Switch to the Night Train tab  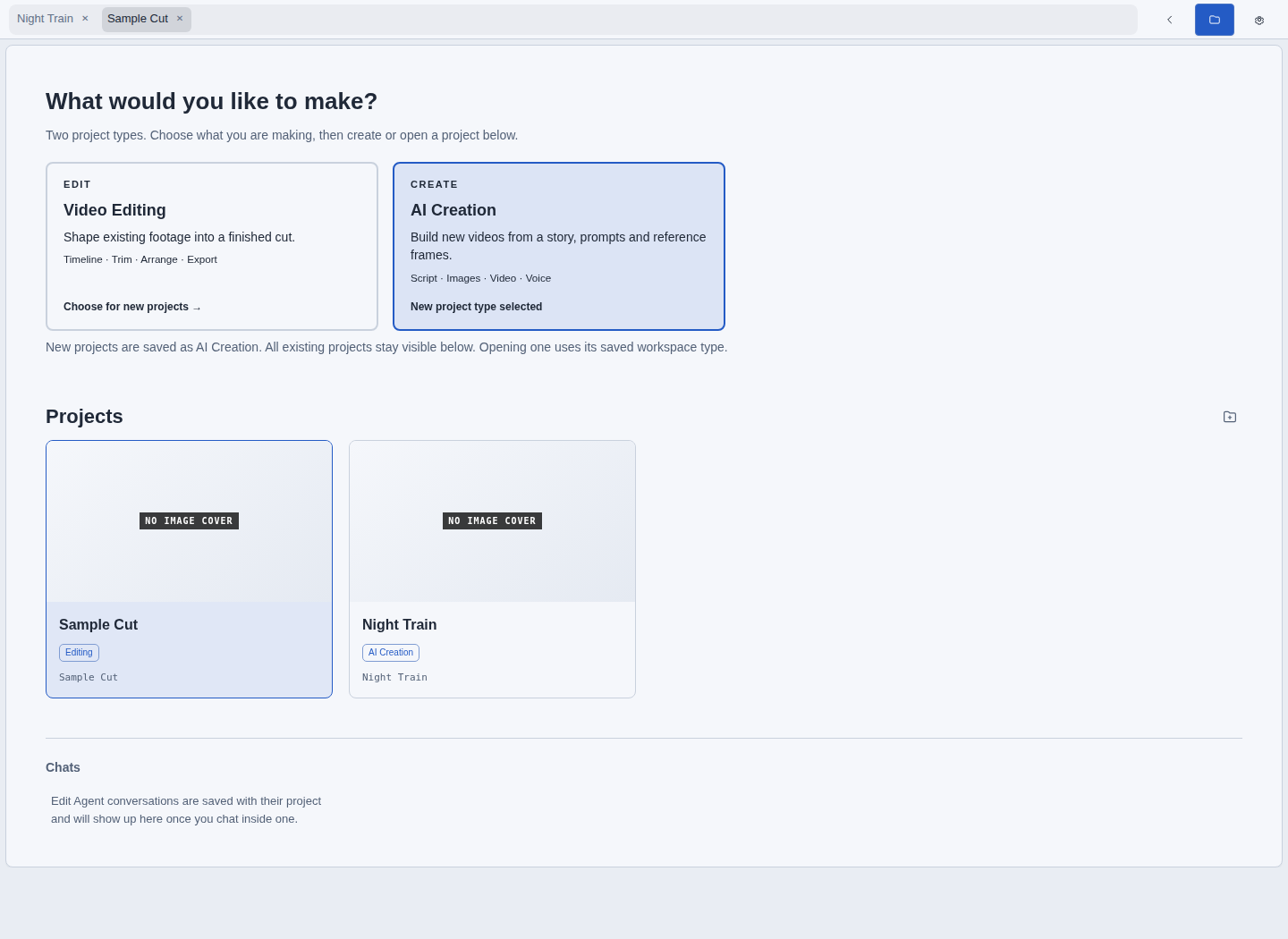(x=46, y=19)
